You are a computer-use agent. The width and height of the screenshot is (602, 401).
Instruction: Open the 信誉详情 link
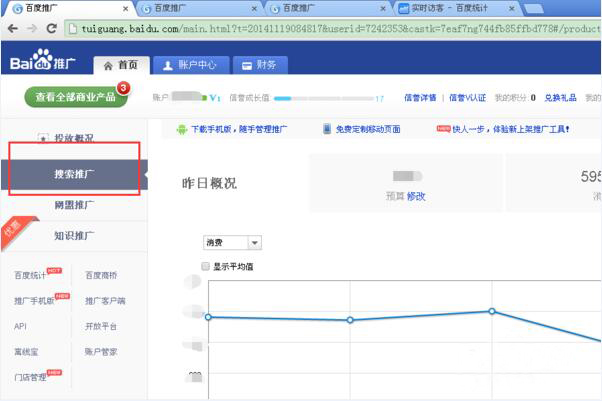coord(420,98)
